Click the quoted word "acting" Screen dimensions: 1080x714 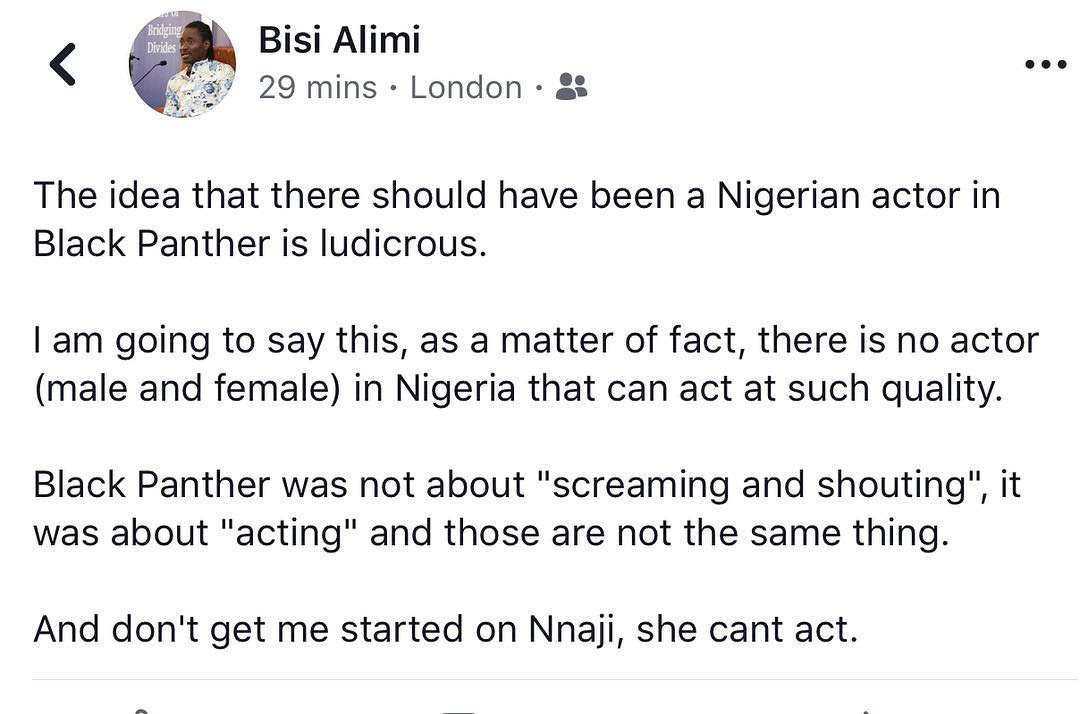pos(295,533)
